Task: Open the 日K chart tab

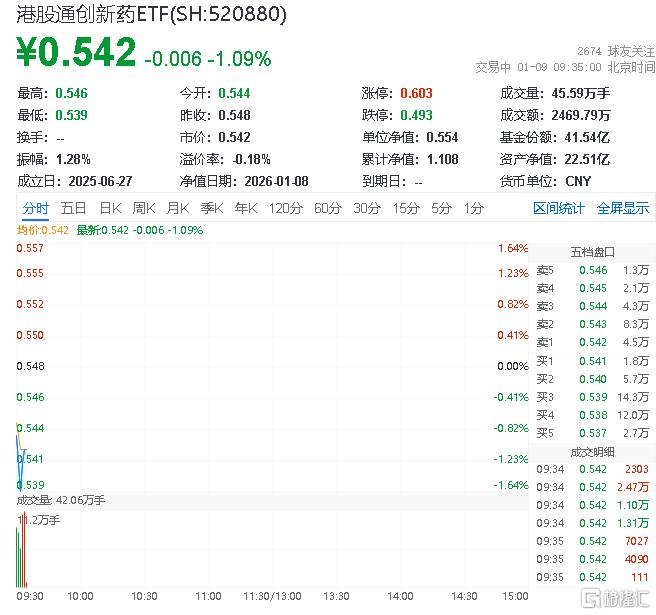Action: 110,208
